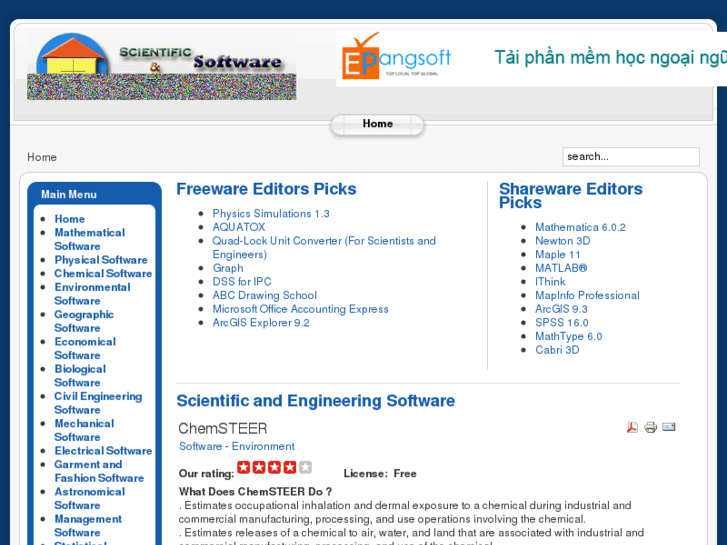Open Microsoft Office Accounting Express link

(x=300, y=309)
